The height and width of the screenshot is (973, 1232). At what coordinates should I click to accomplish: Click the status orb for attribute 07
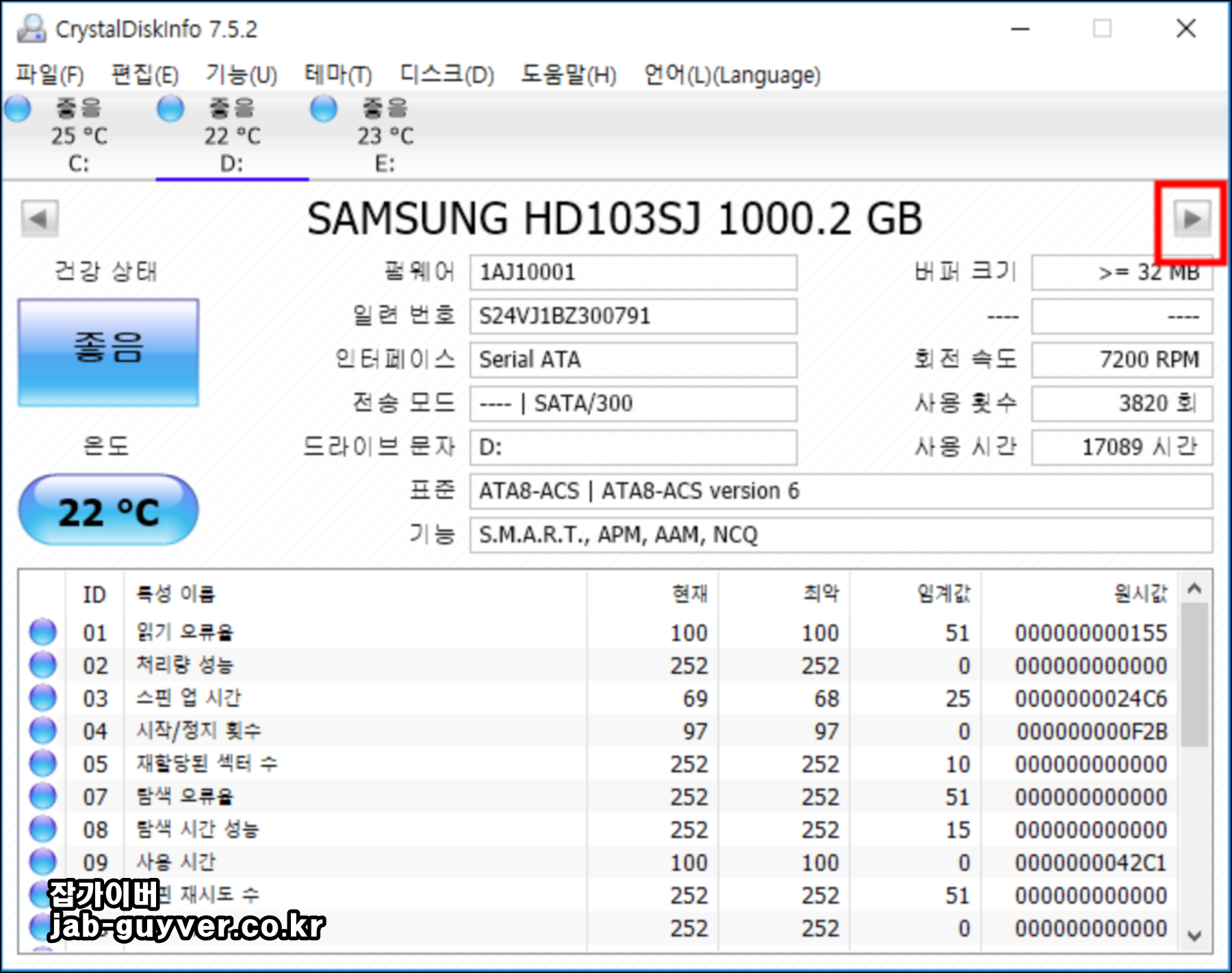coord(42,796)
